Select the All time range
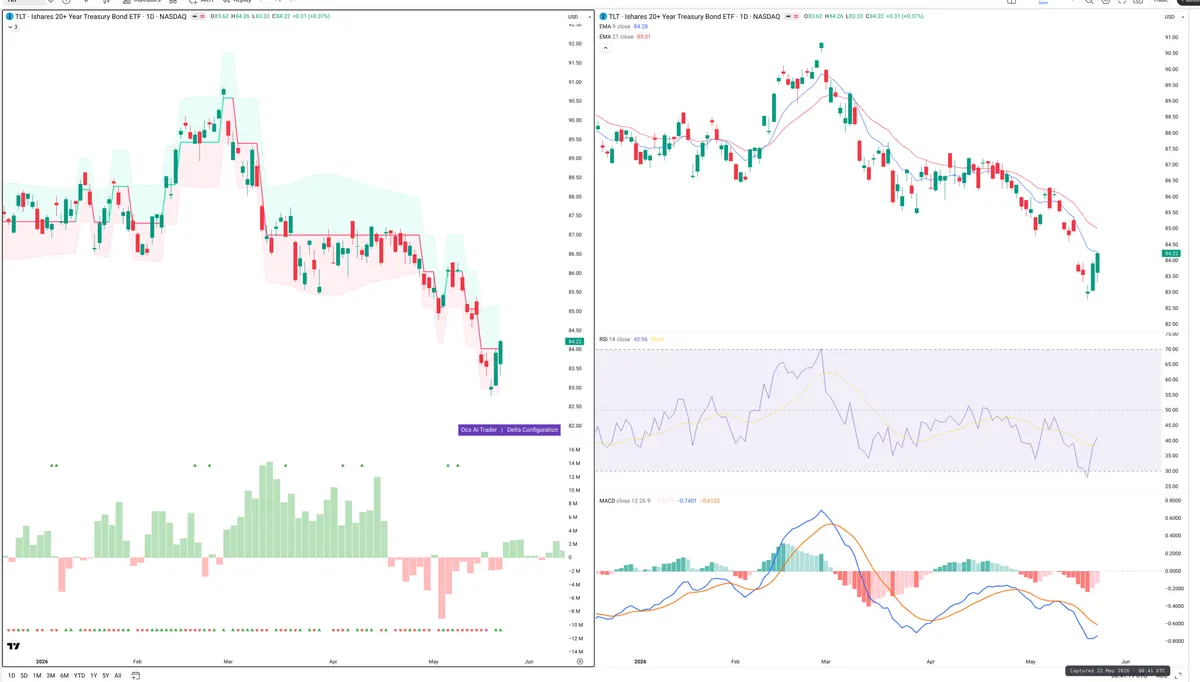 (118, 676)
